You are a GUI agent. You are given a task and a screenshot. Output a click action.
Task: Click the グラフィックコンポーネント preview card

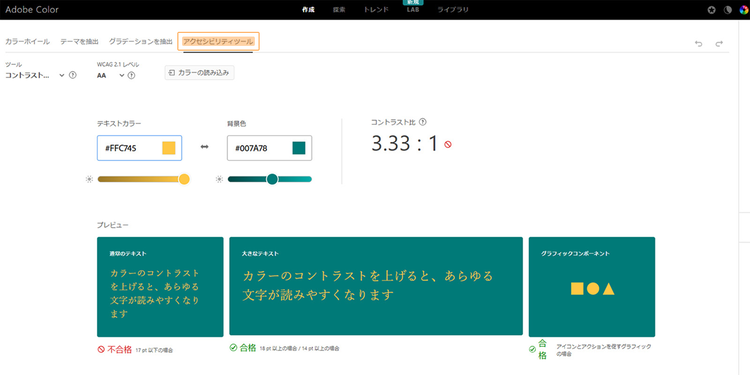tap(592, 287)
